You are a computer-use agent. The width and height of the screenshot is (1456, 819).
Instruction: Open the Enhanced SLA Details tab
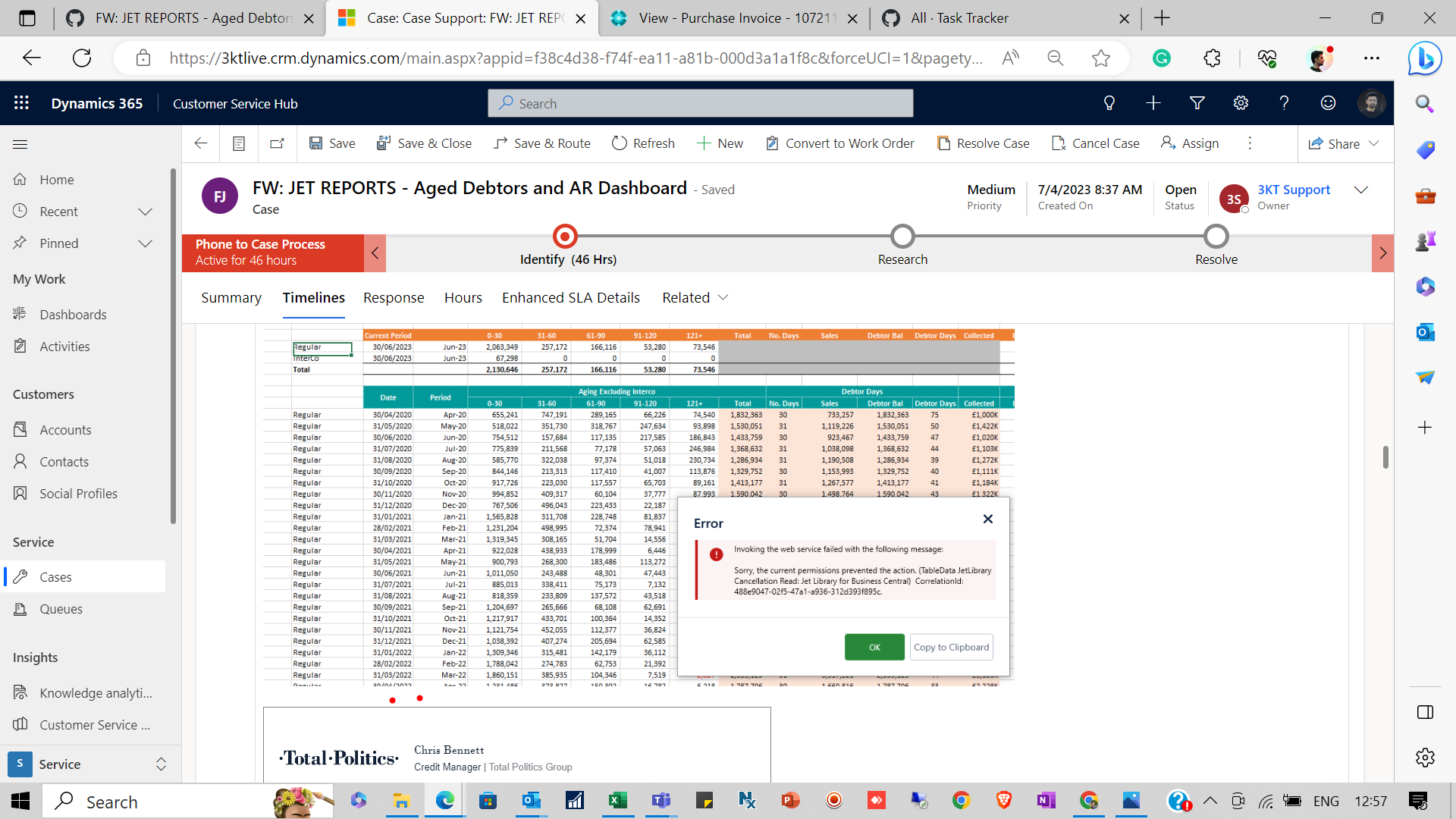point(570,297)
